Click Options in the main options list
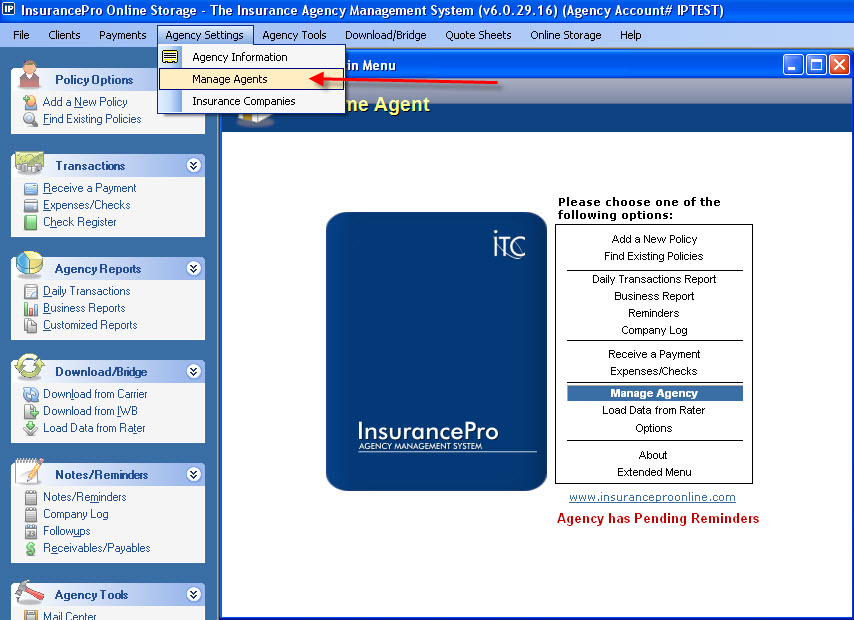The image size is (854, 620). click(x=654, y=428)
